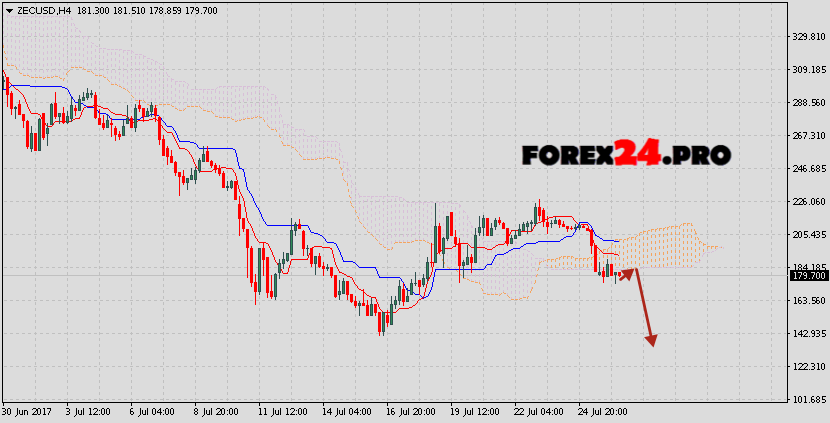
Task: Click the 329.810 price axis label
Action: point(808,37)
